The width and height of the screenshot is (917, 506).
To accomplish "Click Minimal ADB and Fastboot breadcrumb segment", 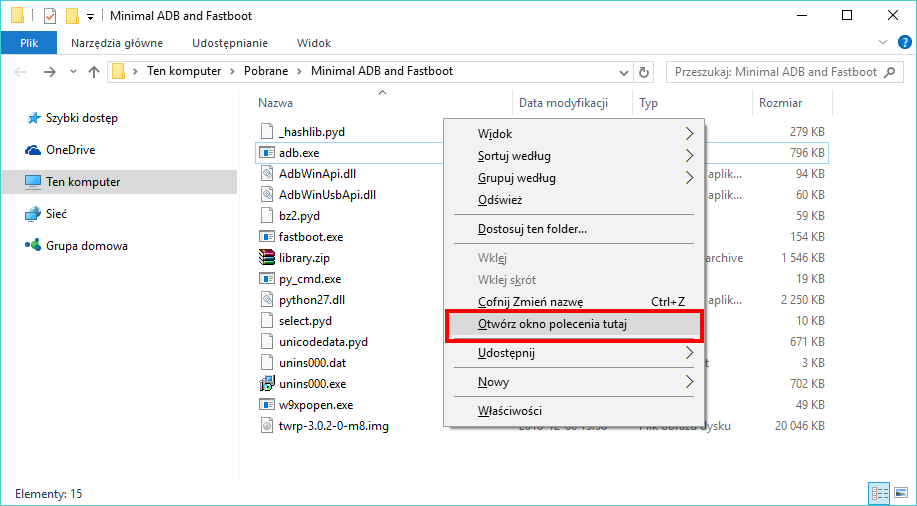I will click(382, 71).
